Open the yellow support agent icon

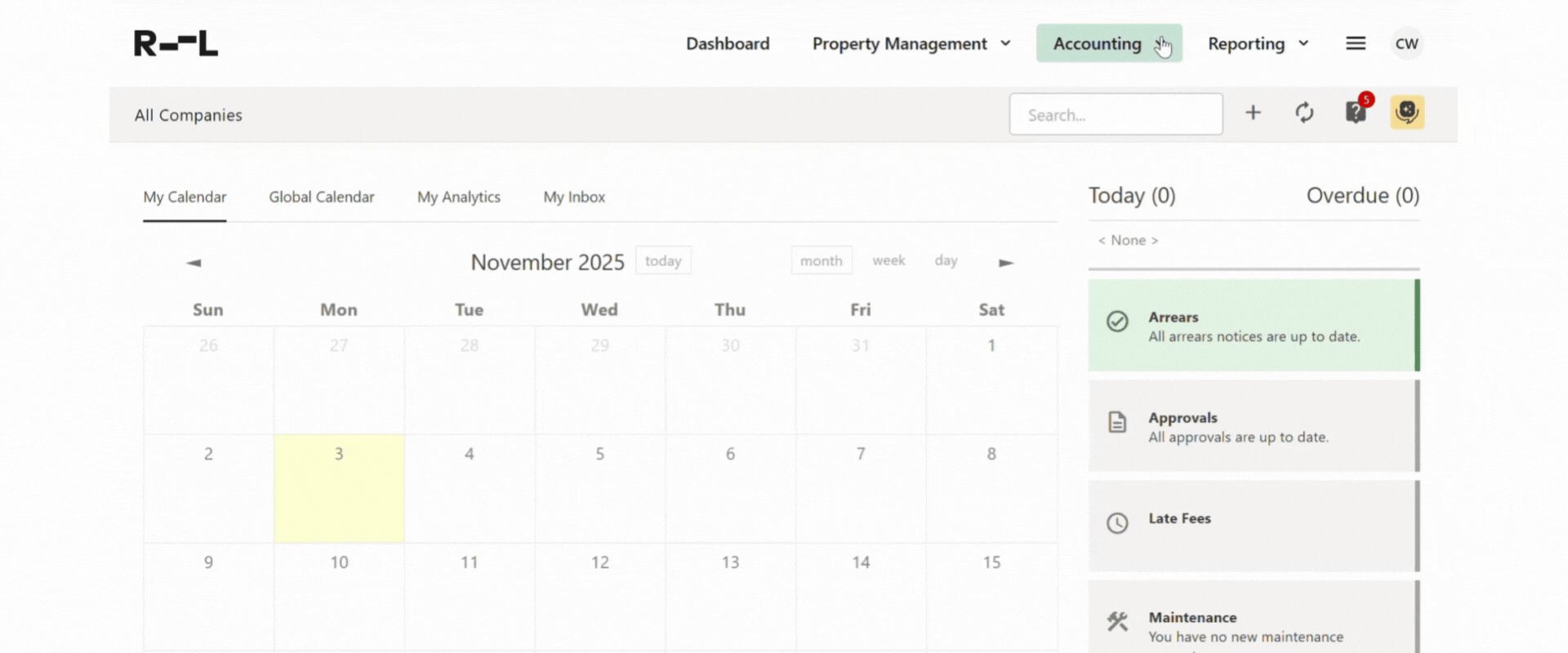(x=1407, y=113)
